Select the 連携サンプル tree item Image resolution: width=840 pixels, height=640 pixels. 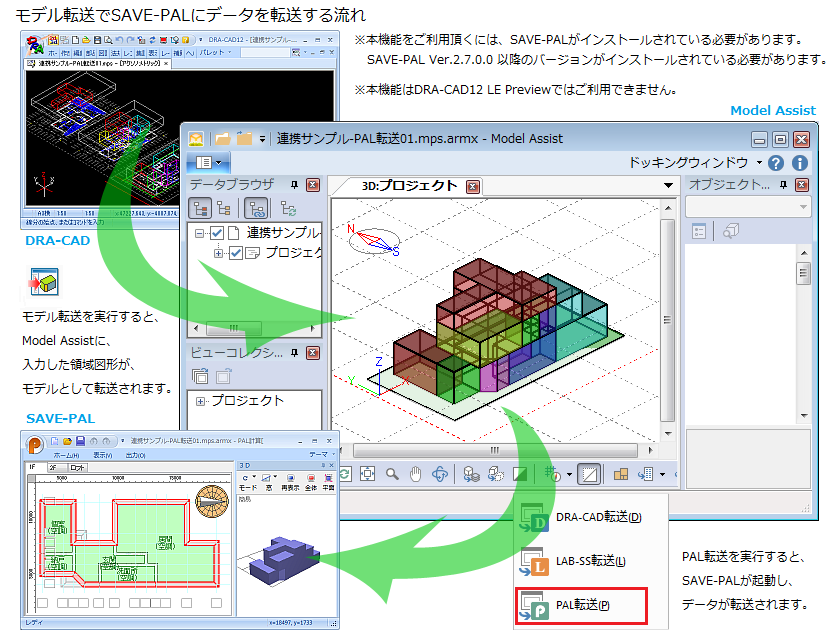pos(283,232)
